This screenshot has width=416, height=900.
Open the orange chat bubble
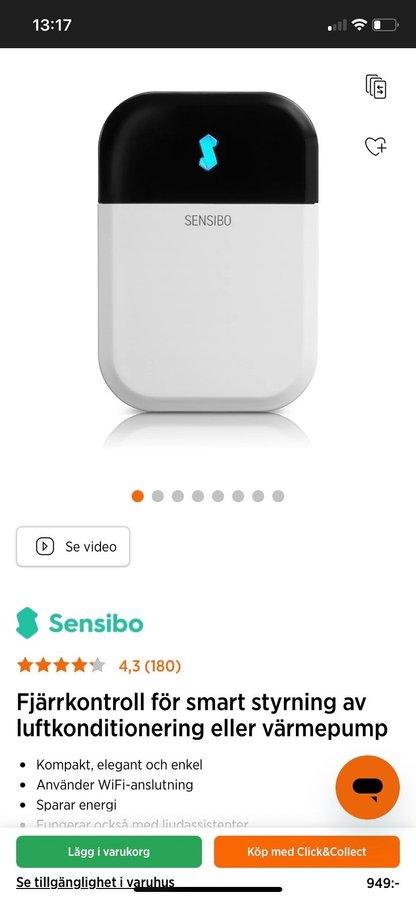[367, 787]
